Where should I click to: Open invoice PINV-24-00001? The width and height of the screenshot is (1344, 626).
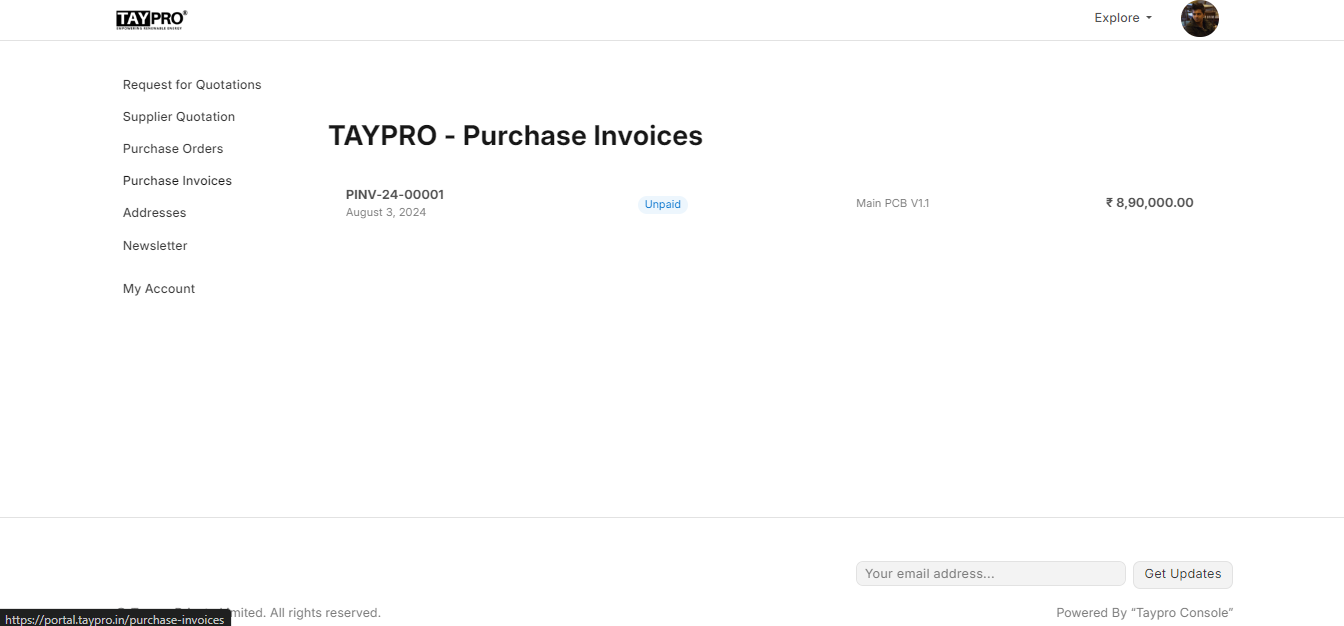click(395, 194)
